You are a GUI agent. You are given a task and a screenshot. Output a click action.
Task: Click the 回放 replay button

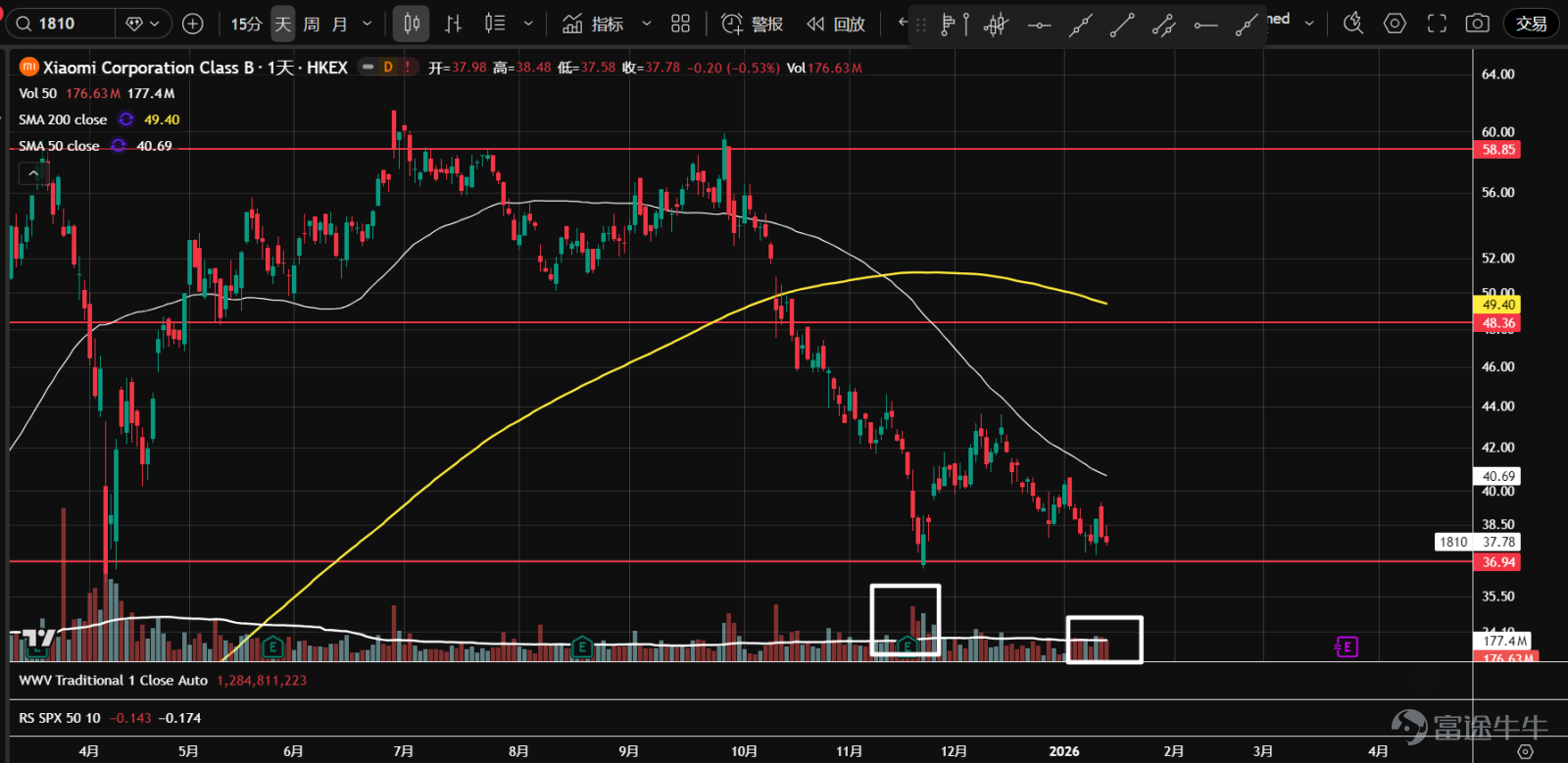click(836, 24)
